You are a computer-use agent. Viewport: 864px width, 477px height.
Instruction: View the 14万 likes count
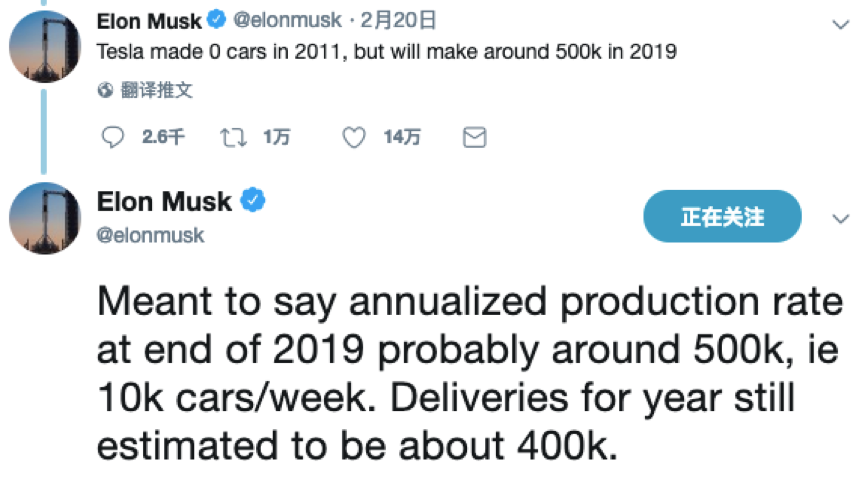pos(402,137)
